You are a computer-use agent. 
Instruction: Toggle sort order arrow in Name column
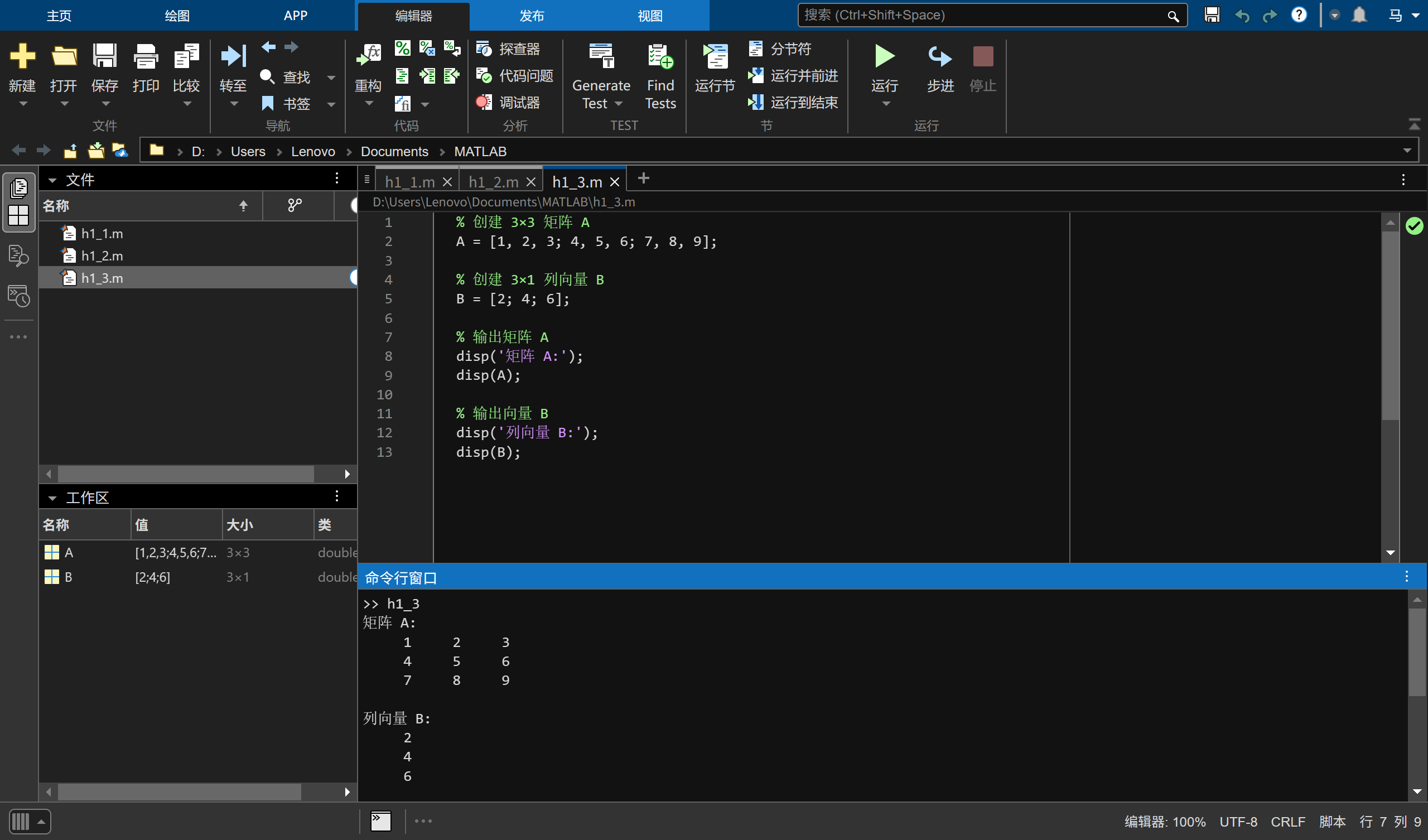pos(243,206)
